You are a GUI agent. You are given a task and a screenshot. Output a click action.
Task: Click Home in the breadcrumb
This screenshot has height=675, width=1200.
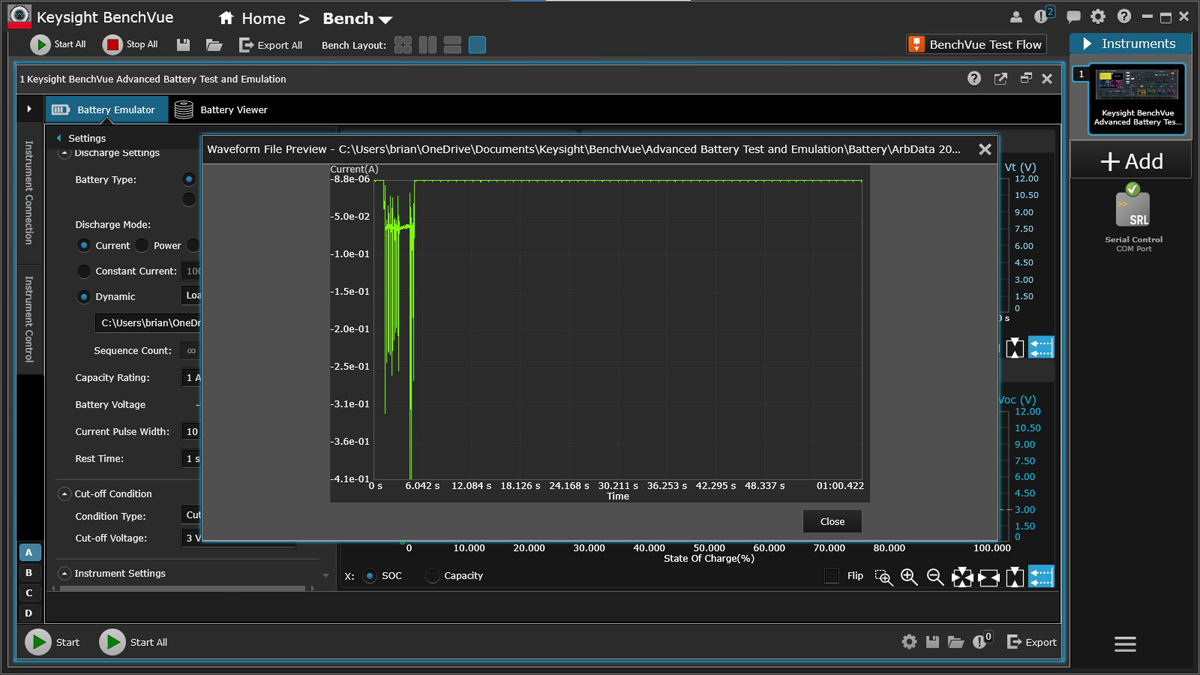click(252, 19)
